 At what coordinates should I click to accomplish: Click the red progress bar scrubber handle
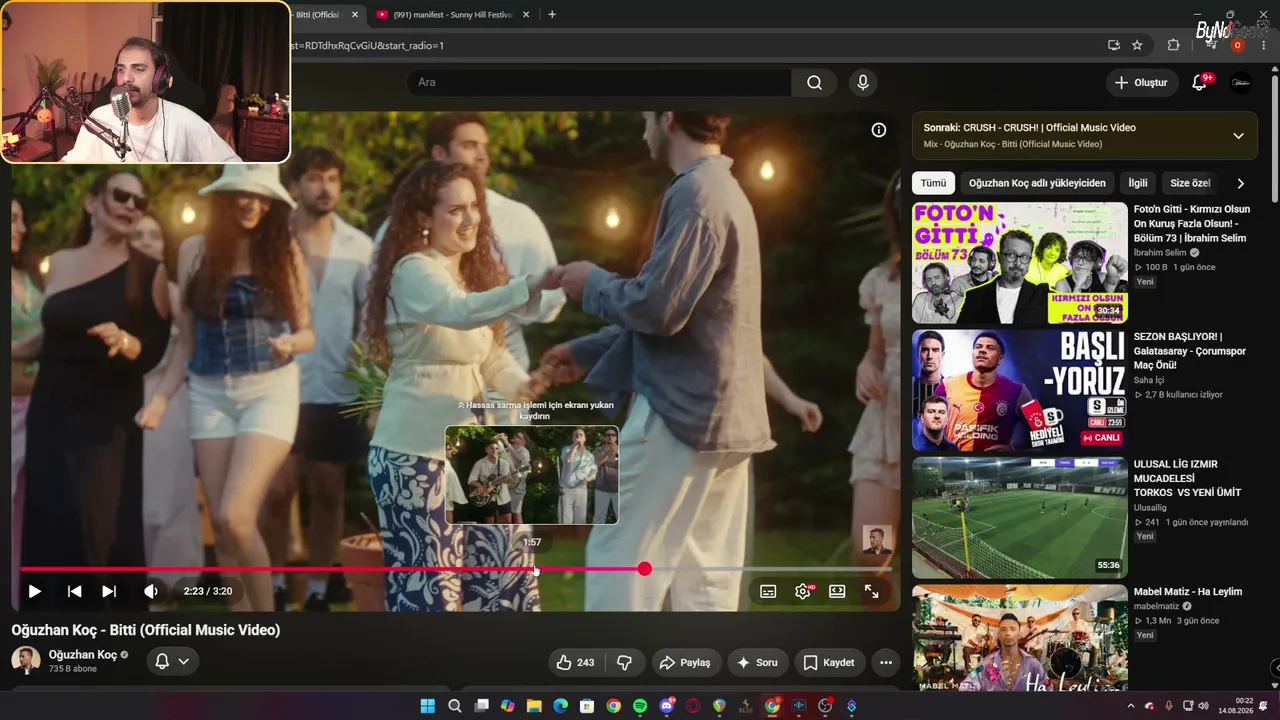pyautogui.click(x=645, y=568)
